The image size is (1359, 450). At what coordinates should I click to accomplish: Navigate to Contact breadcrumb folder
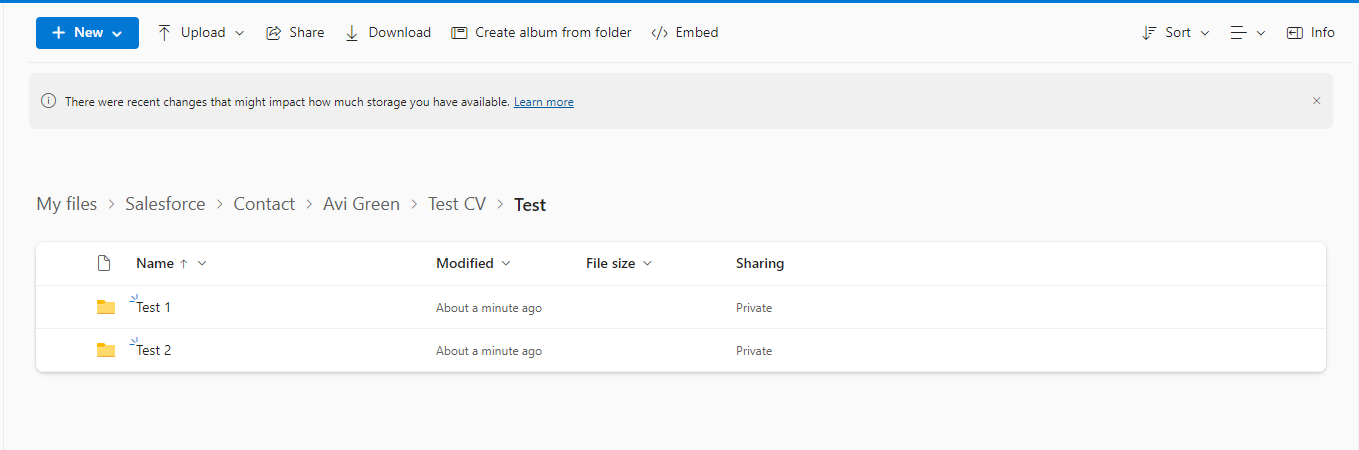click(264, 204)
